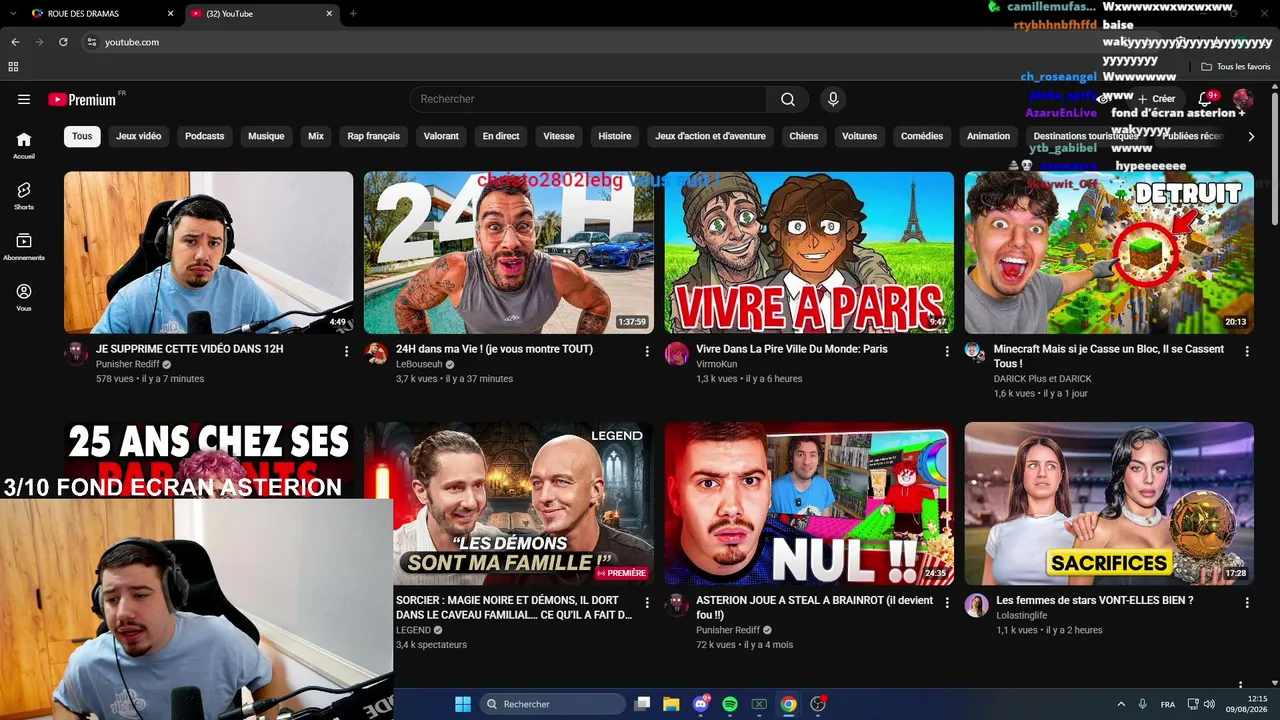1280x720 pixels.
Task: Open the Shorts sidebar icon
Action: (x=24, y=196)
